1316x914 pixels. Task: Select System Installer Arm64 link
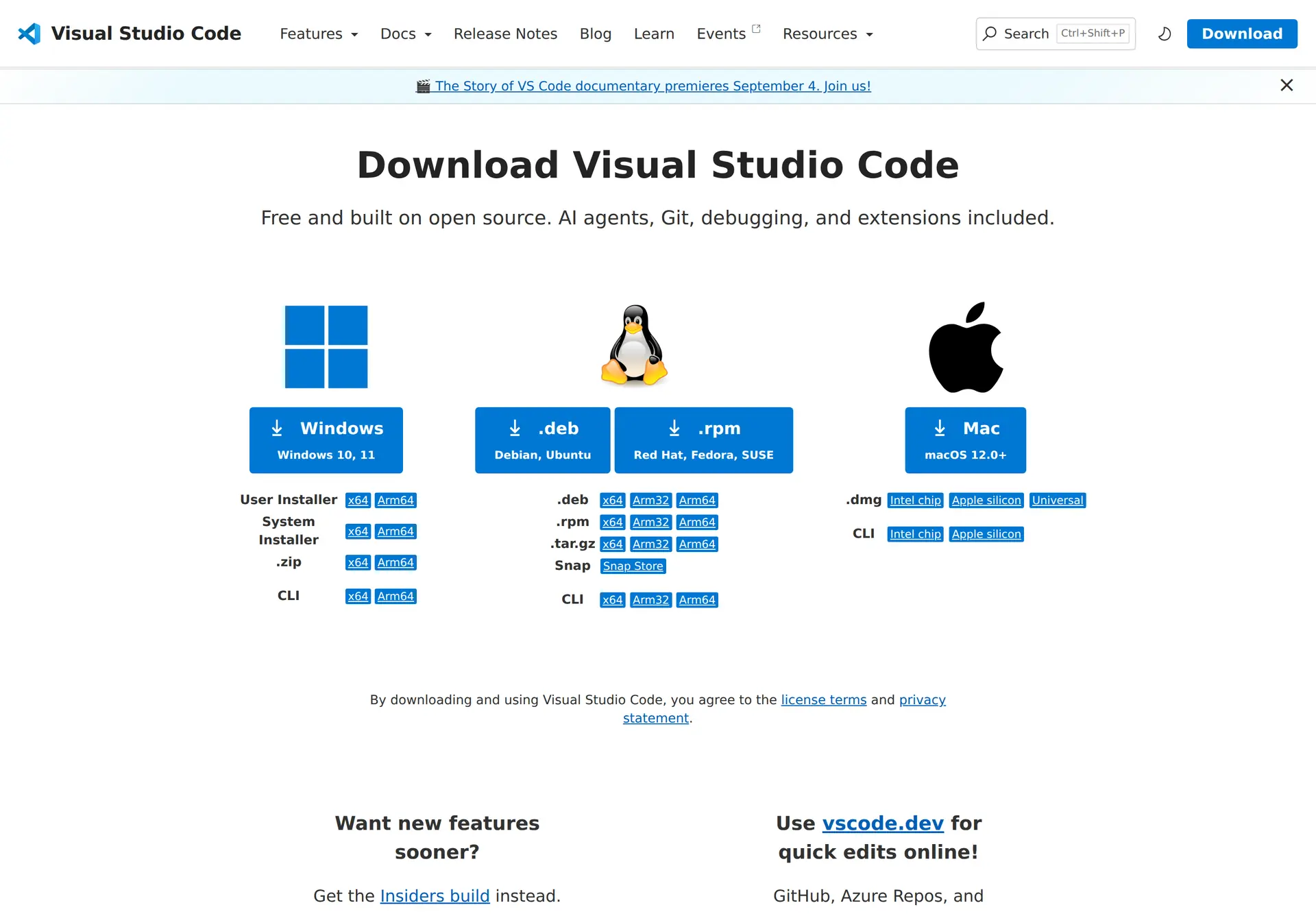395,531
